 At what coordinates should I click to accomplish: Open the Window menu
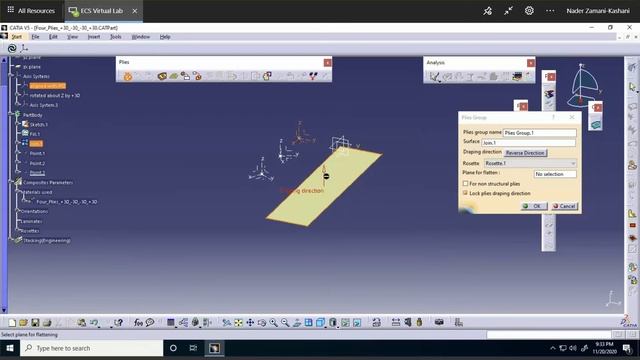[x=140, y=37]
